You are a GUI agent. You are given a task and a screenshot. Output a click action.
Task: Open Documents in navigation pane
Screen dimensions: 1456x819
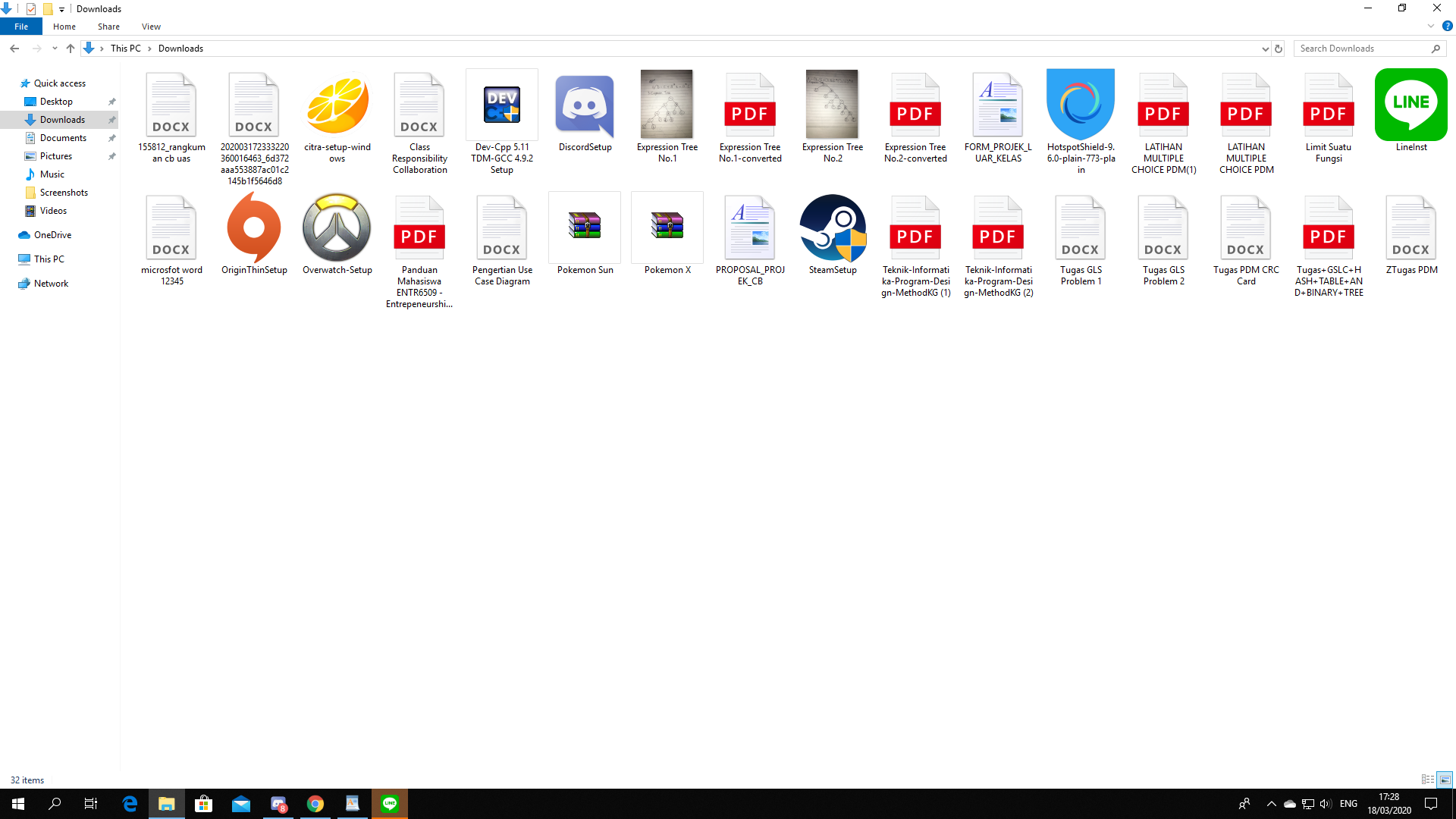point(63,138)
